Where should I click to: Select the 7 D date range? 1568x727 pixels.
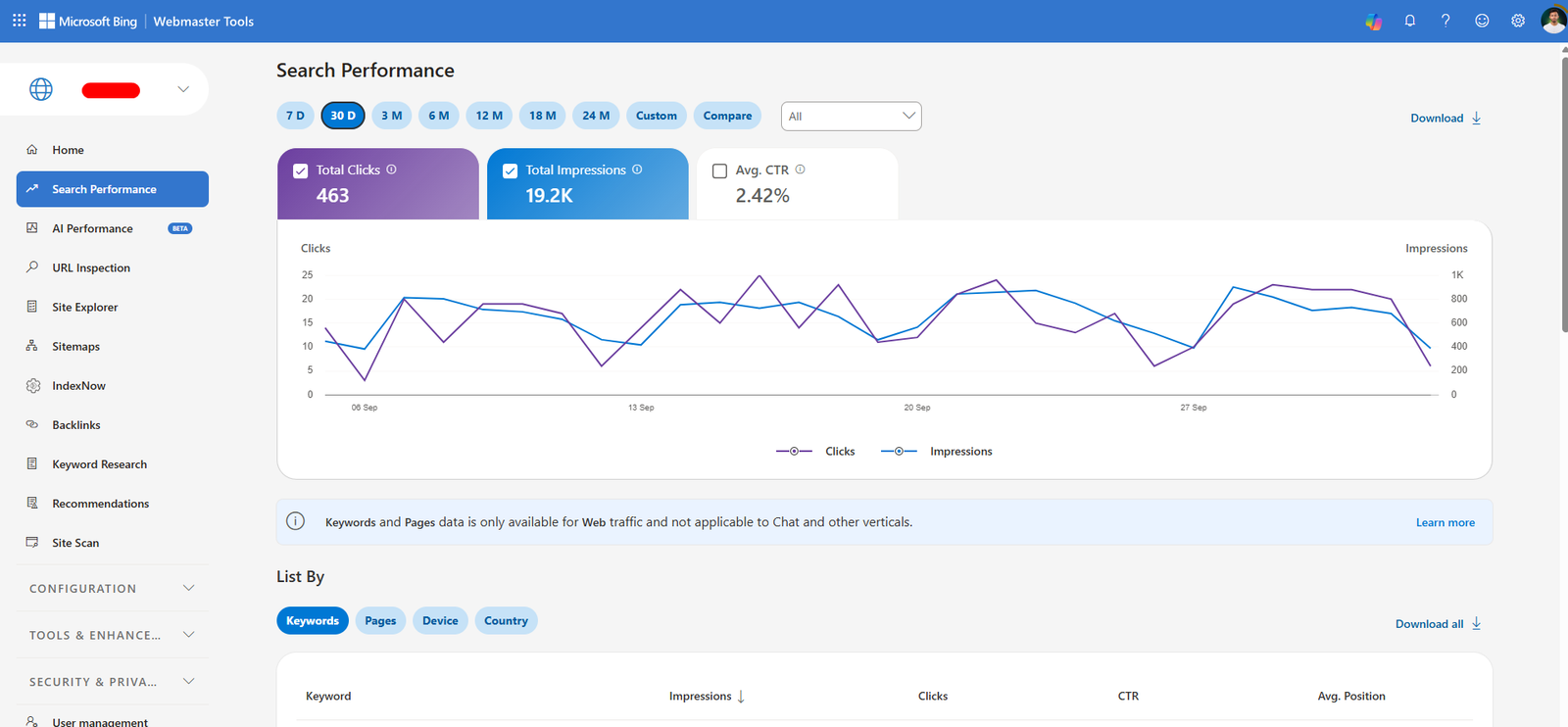coord(295,116)
